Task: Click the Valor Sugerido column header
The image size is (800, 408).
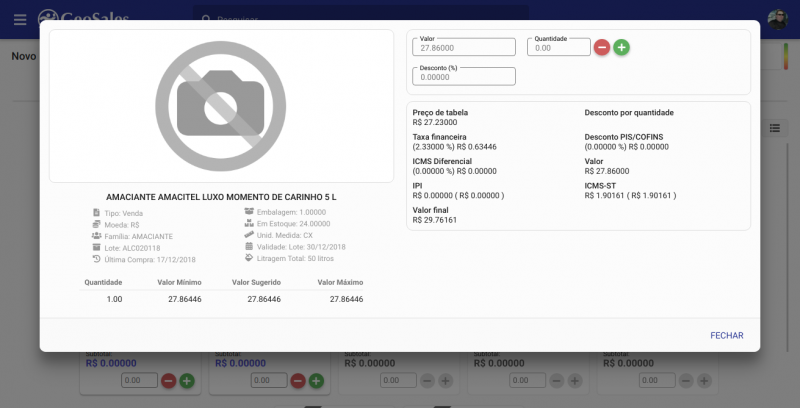Action: coord(256,282)
